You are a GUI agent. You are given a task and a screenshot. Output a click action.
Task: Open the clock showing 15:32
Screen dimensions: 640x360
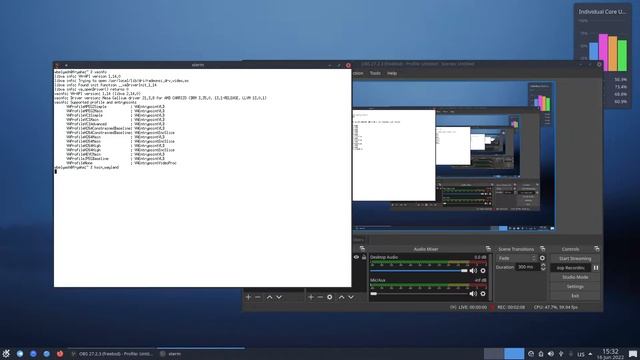(610, 353)
